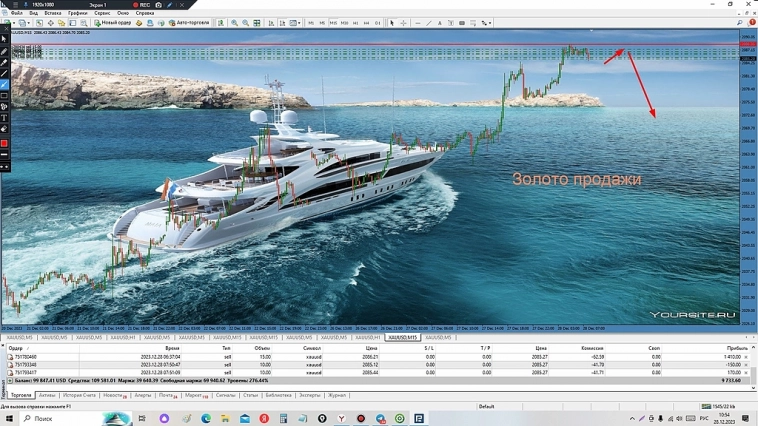The image size is (758, 426).
Task: Open the Алерты terminal tab
Action: 143,395
